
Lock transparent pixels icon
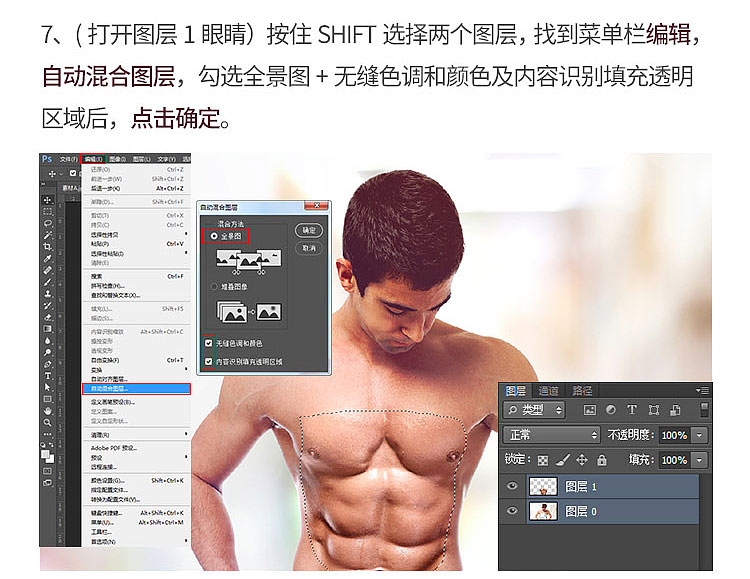(x=542, y=460)
